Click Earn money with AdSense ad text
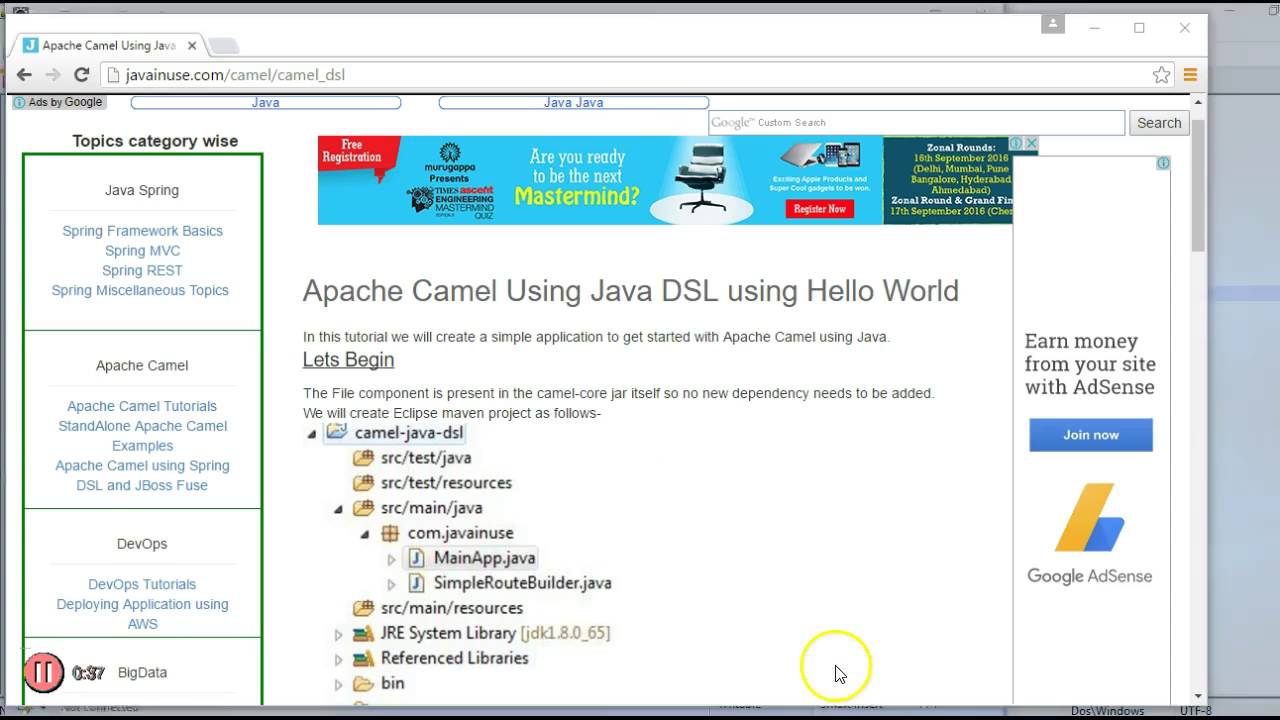Screen dimensions: 1280x720 click(x=1090, y=364)
